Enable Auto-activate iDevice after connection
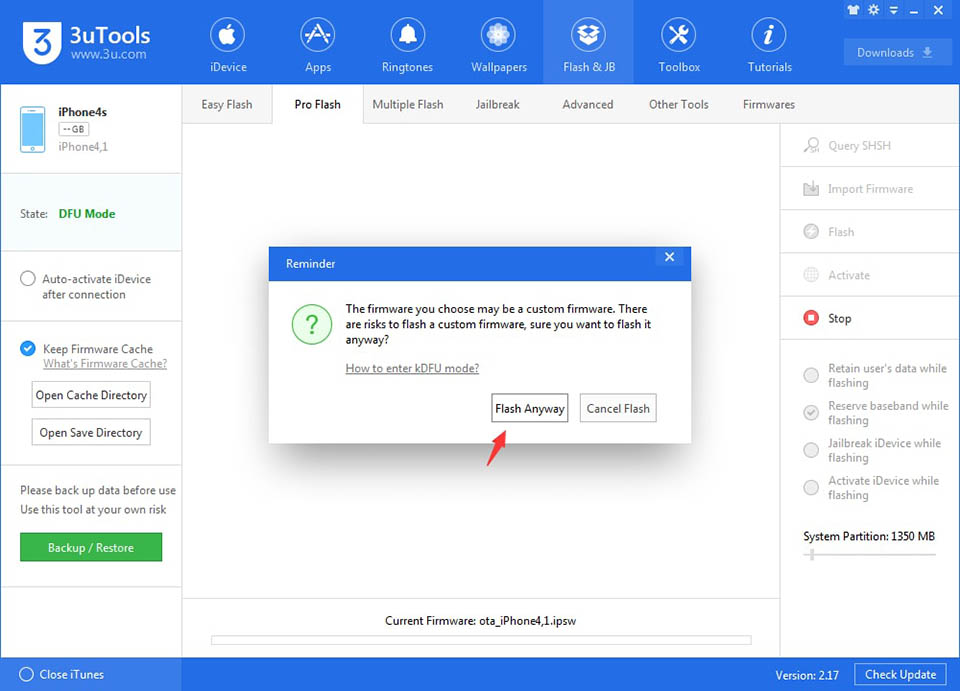 pos(28,278)
